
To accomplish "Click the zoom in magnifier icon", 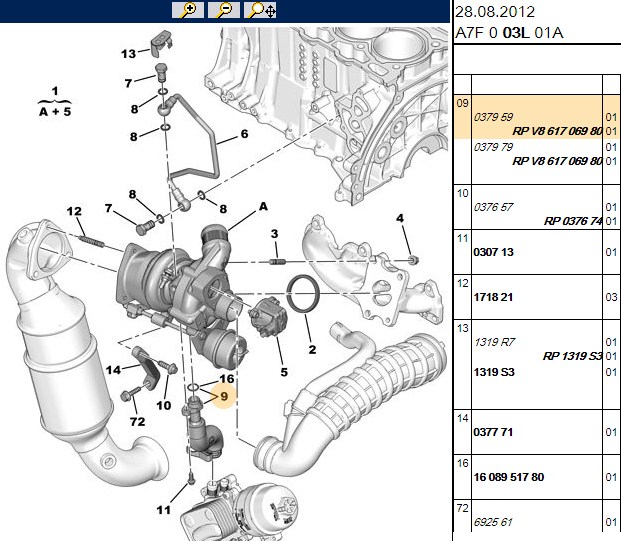I will click(x=188, y=10).
